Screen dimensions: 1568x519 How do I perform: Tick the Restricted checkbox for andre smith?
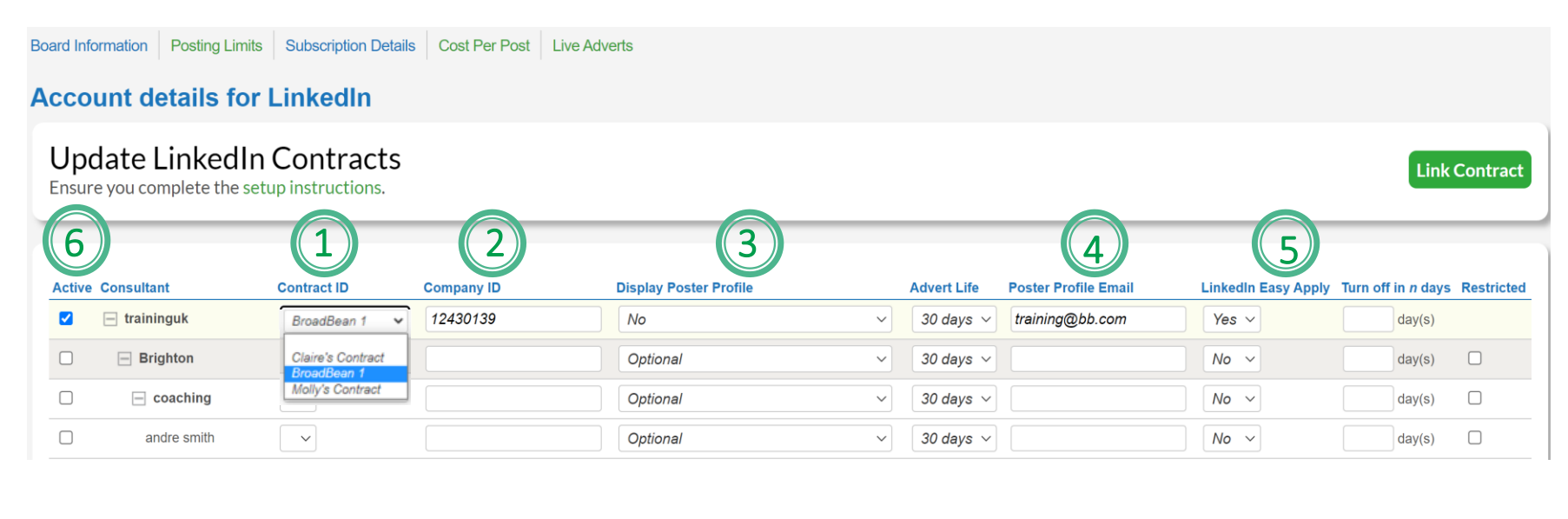tap(1474, 438)
